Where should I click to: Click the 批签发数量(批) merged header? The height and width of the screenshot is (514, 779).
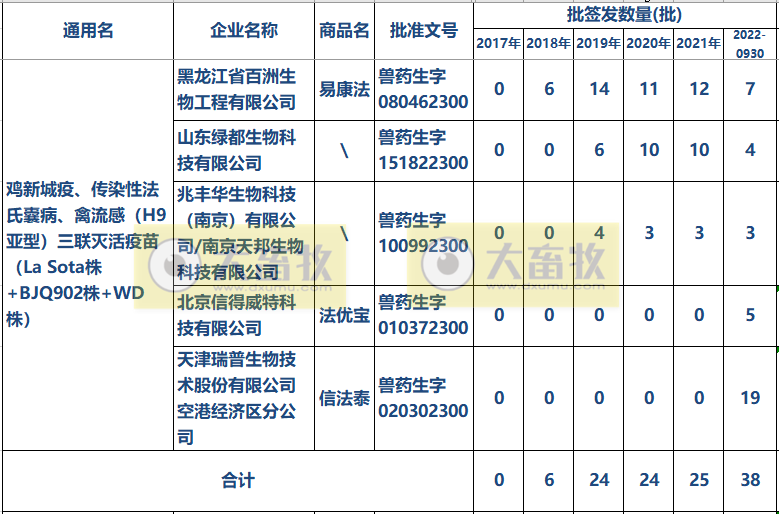pyautogui.click(x=624, y=15)
